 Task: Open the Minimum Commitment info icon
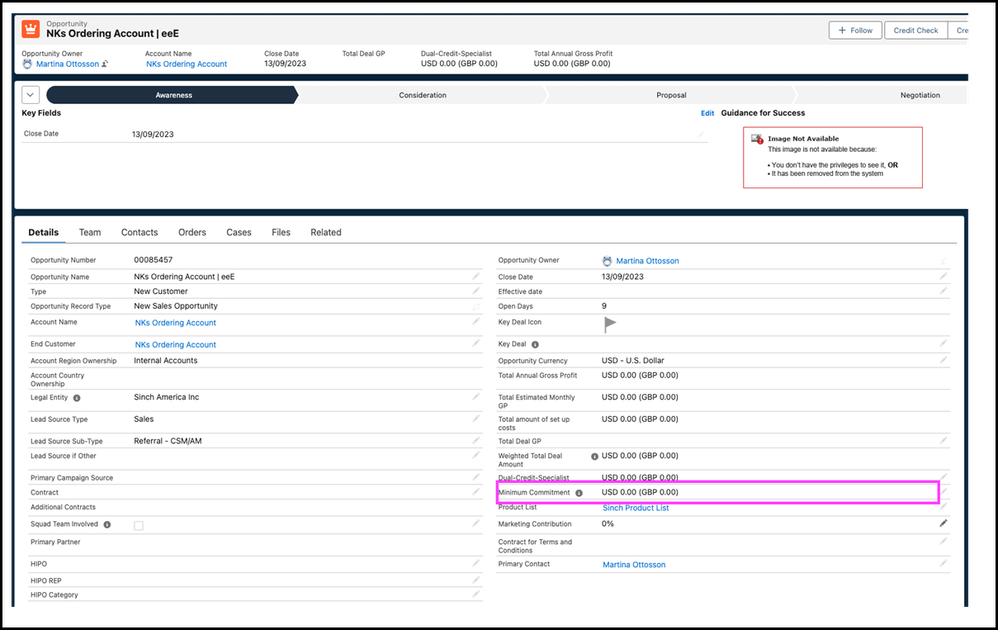[579, 493]
